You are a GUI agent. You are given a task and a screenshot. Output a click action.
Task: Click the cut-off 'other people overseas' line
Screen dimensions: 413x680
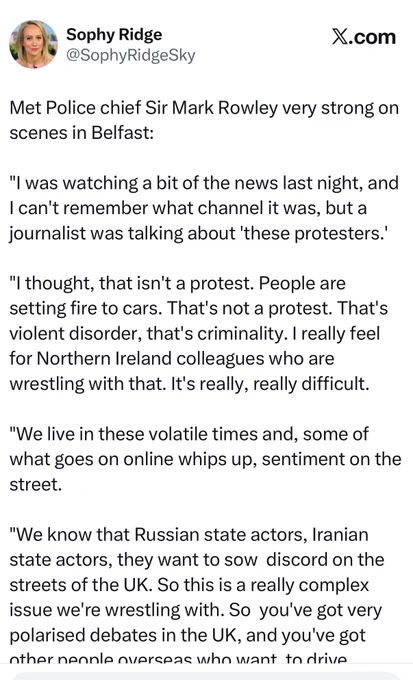click(178, 657)
